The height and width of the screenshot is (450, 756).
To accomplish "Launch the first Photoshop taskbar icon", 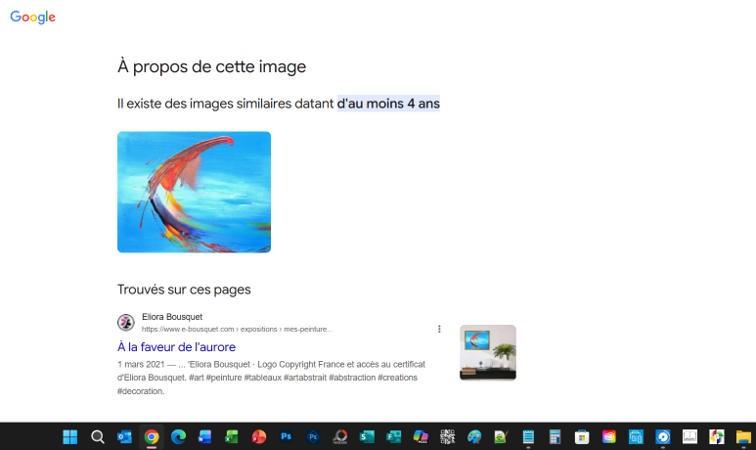I will (286, 437).
